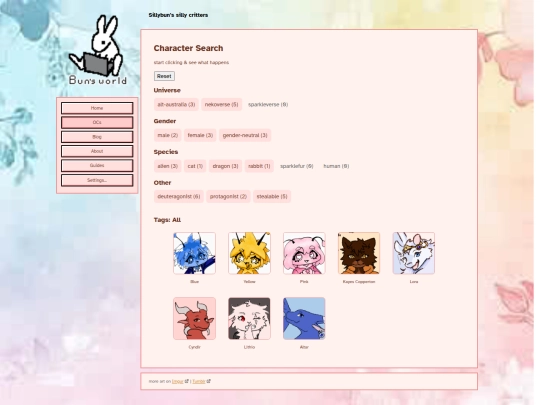The width and height of the screenshot is (540, 405).
Task: Click the Reset button
Action: (x=164, y=76)
